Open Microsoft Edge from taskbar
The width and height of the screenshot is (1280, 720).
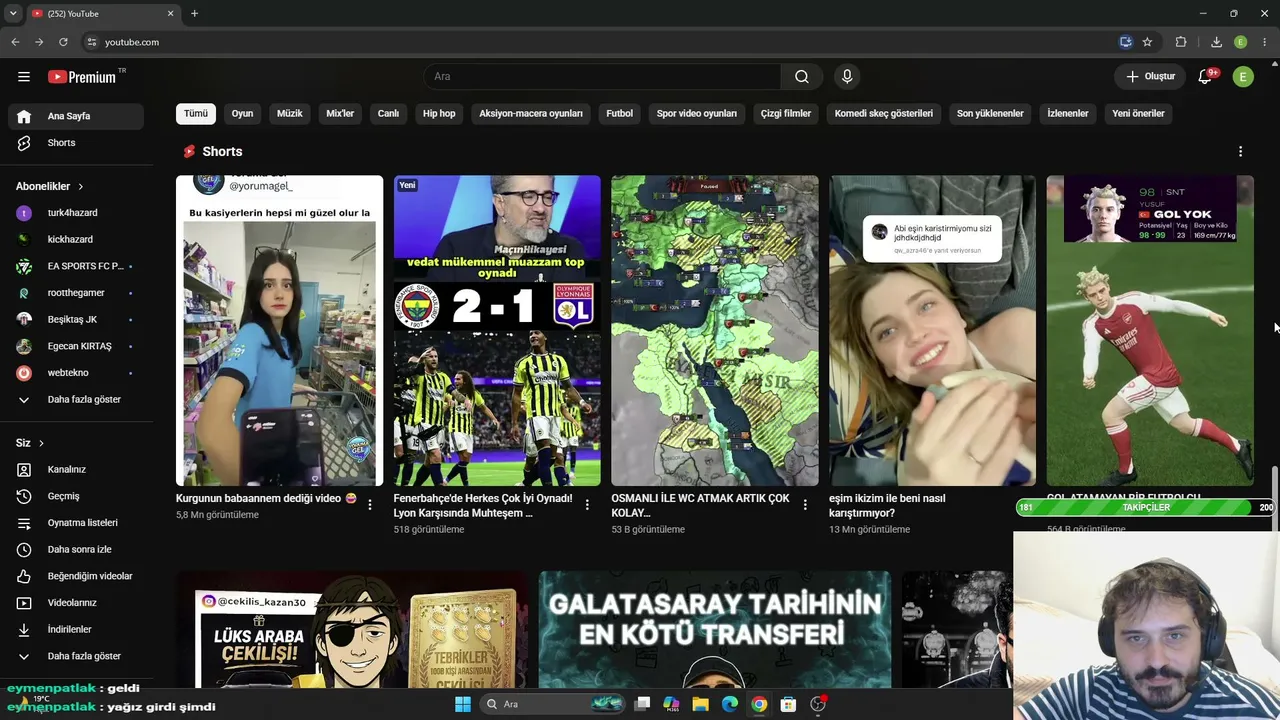click(730, 704)
